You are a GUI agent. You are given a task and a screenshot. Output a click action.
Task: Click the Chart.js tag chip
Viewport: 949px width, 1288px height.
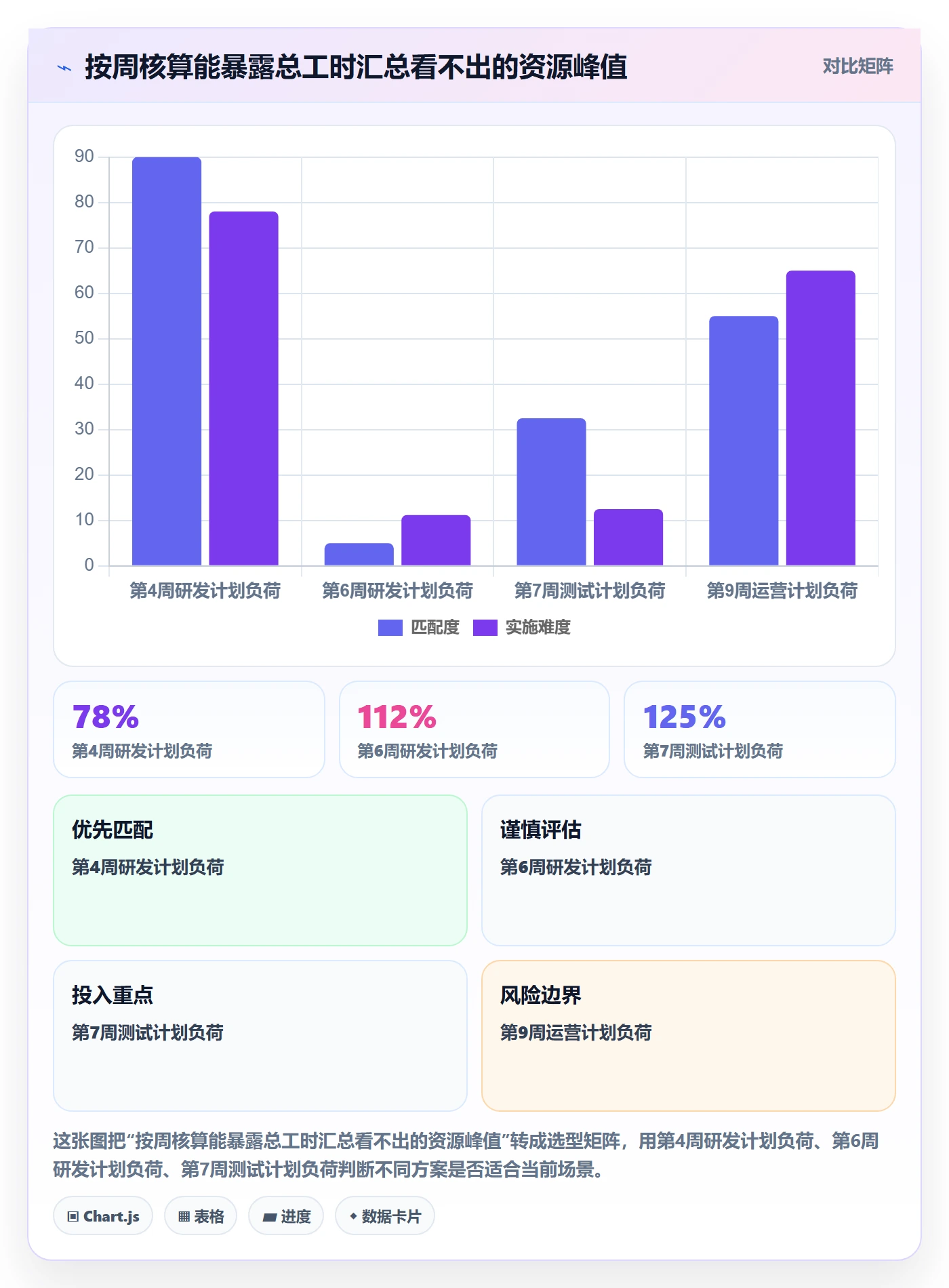pyautogui.click(x=103, y=1216)
